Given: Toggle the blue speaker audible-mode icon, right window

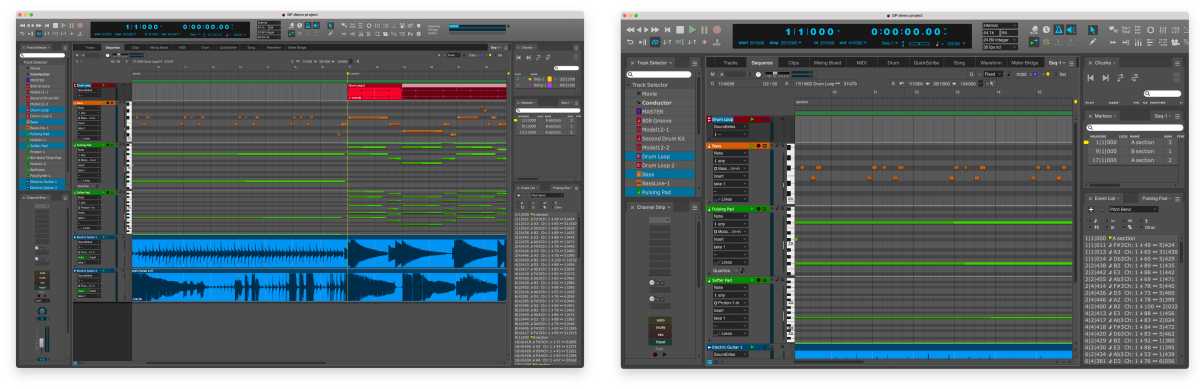Looking at the screenshot, I should (x=1070, y=30).
